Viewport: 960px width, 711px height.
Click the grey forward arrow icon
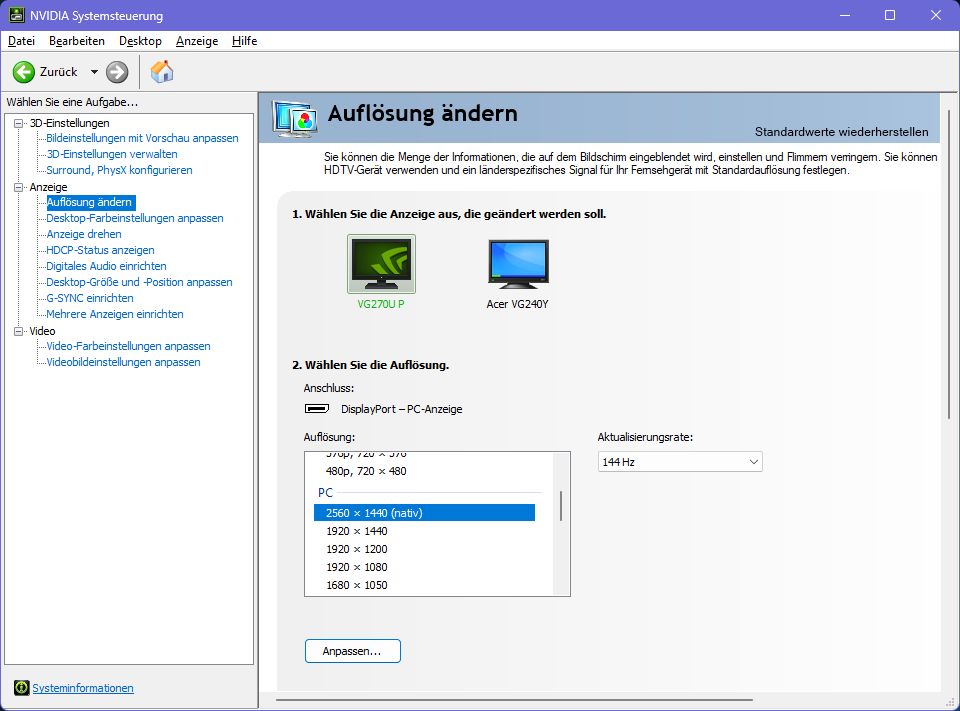coord(117,72)
